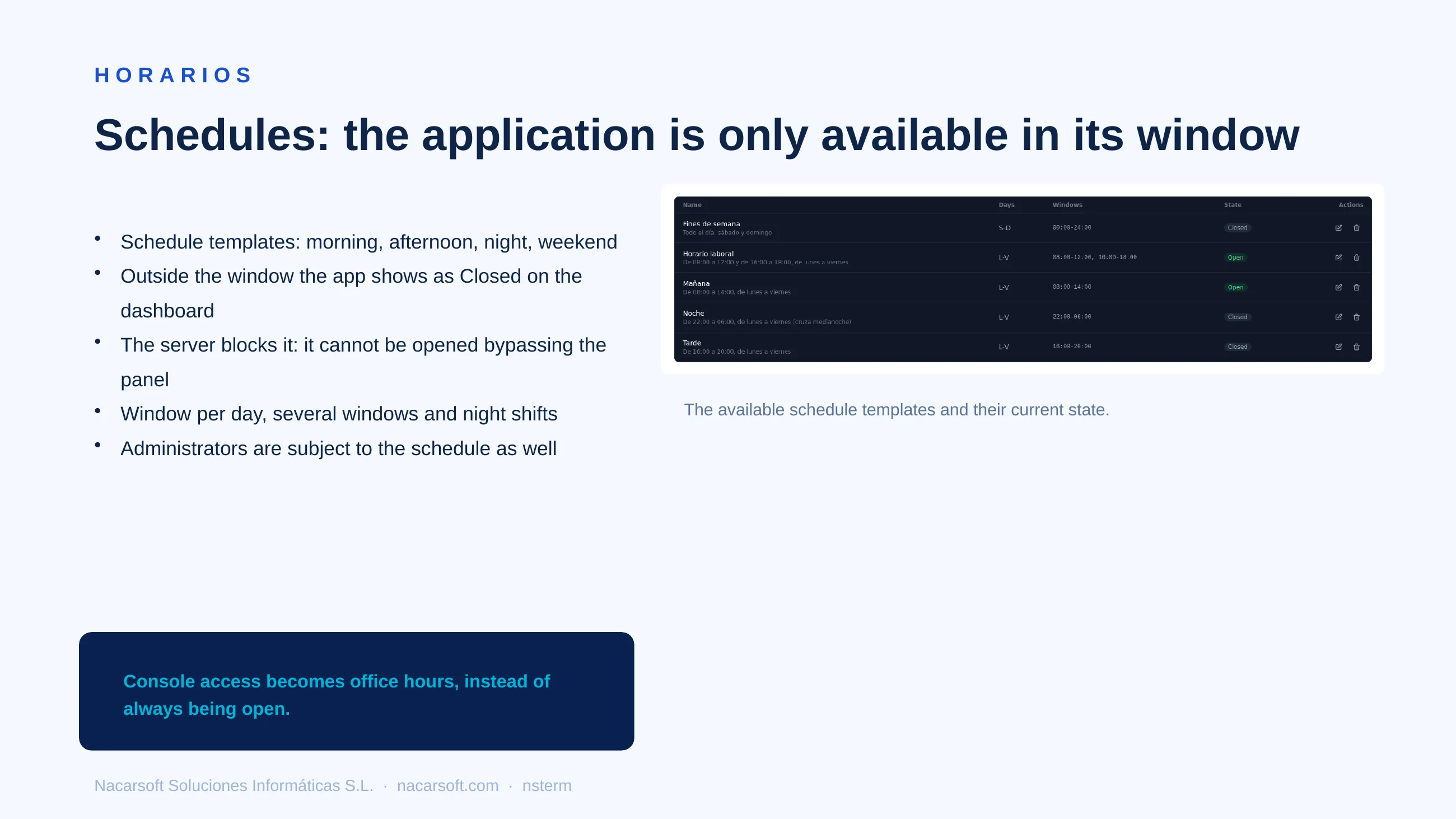Delete the Tarde schedule
1456x819 pixels.
(1356, 347)
